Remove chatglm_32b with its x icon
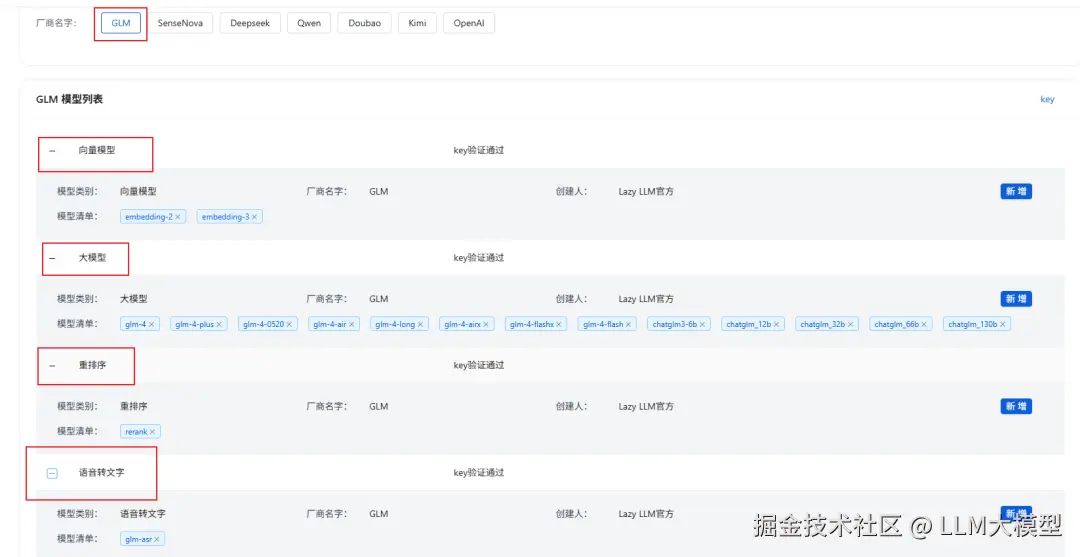1080x557 pixels. pyautogui.click(x=851, y=324)
